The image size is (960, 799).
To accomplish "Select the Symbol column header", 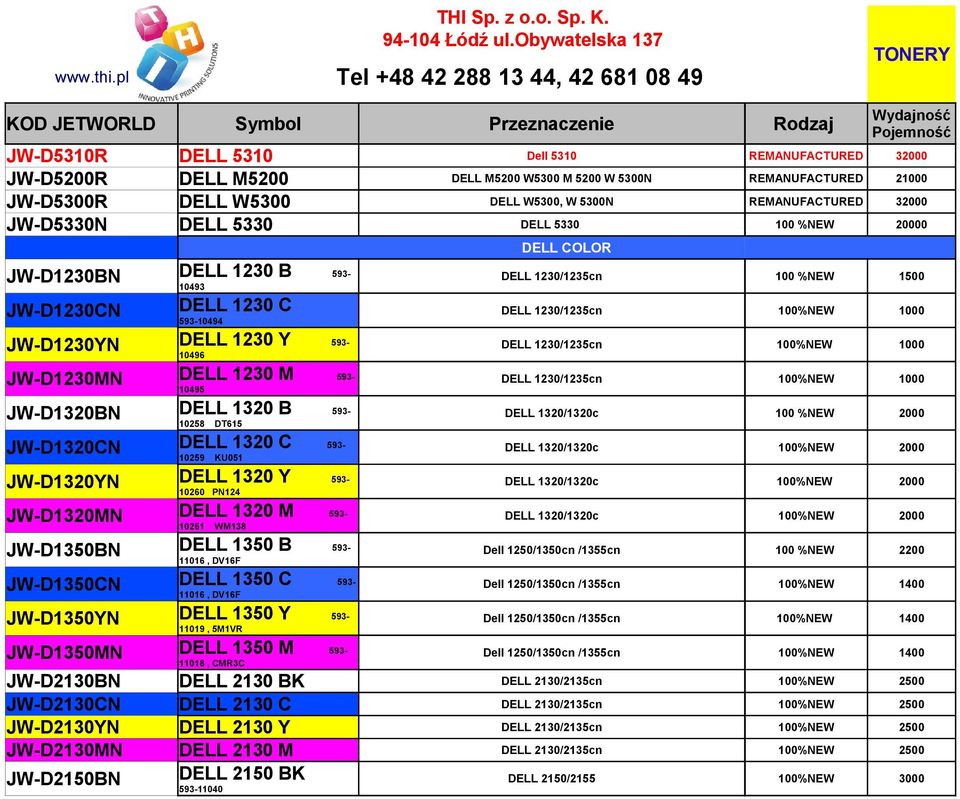I will pos(268,124).
